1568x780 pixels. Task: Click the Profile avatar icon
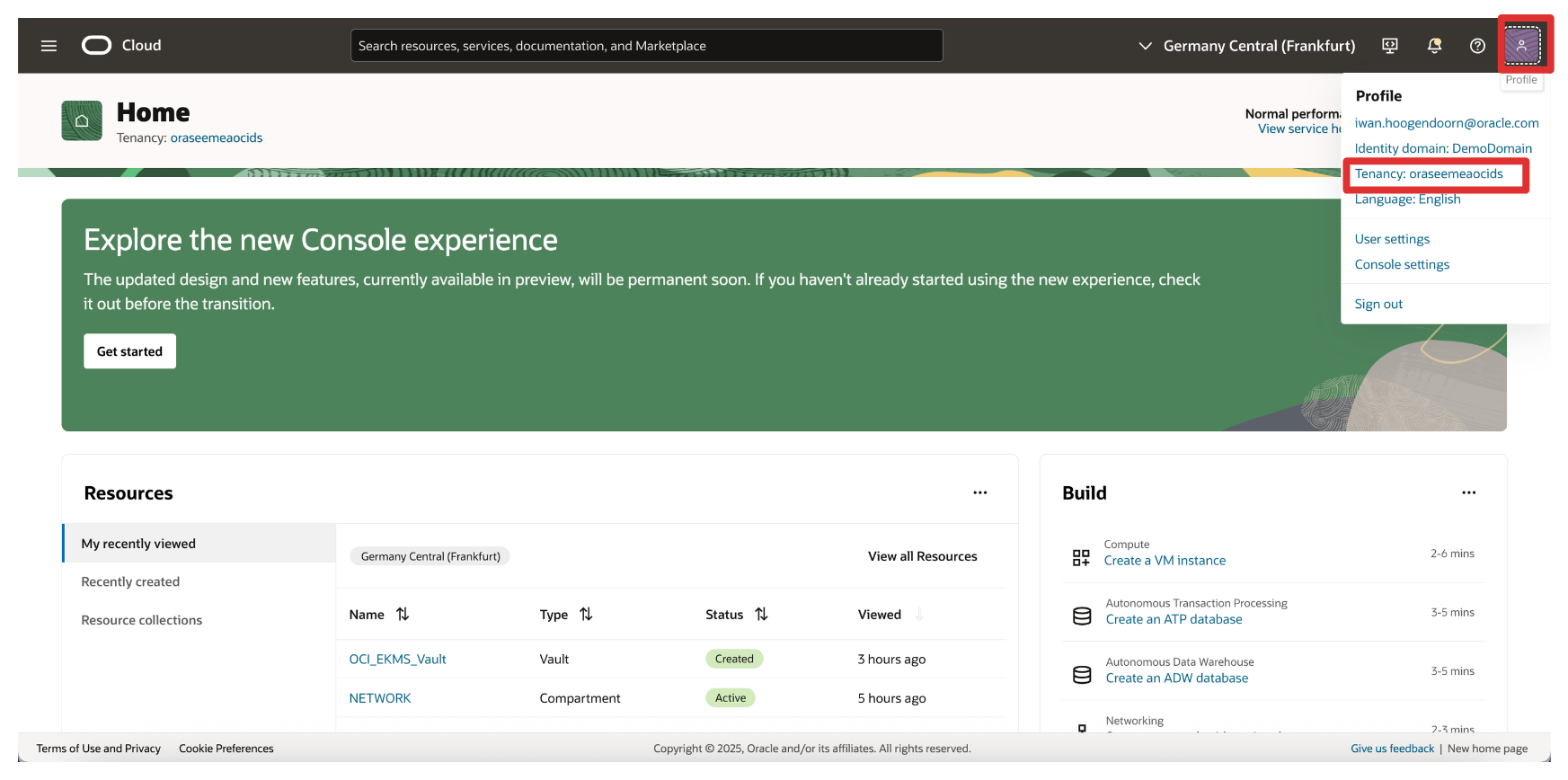coord(1522,45)
